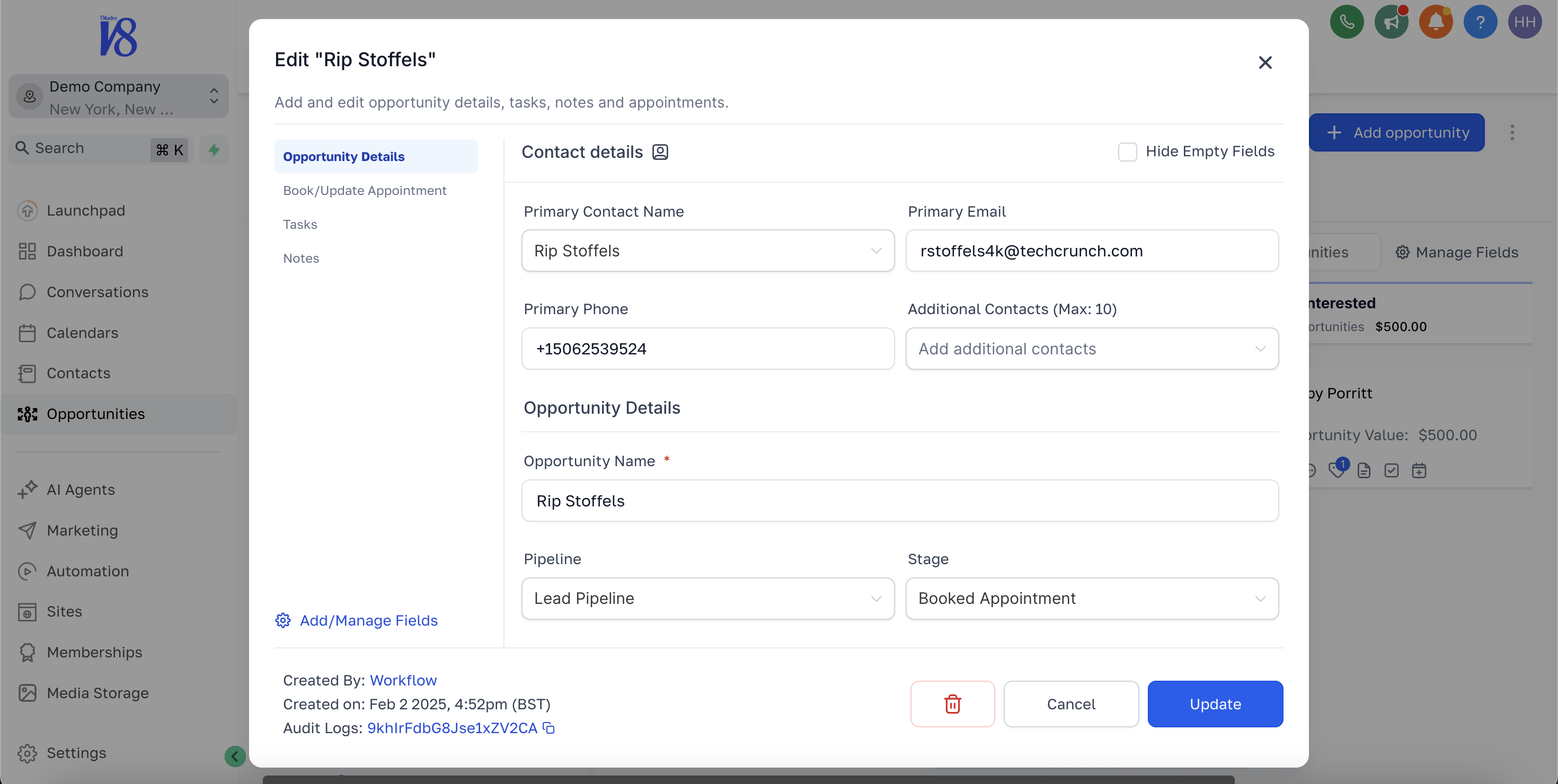The height and width of the screenshot is (784, 1558).
Task: Click the contact profile icon beside Contact details
Action: point(660,152)
